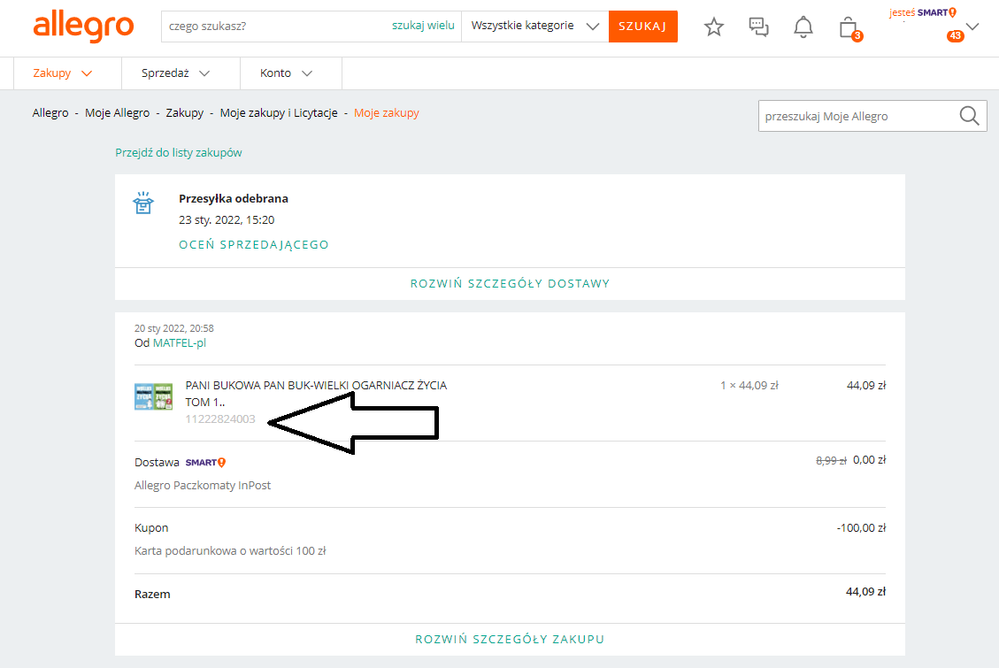The width and height of the screenshot is (999, 668).
Task: Click the delivered parcel box icon
Action: pos(143,203)
